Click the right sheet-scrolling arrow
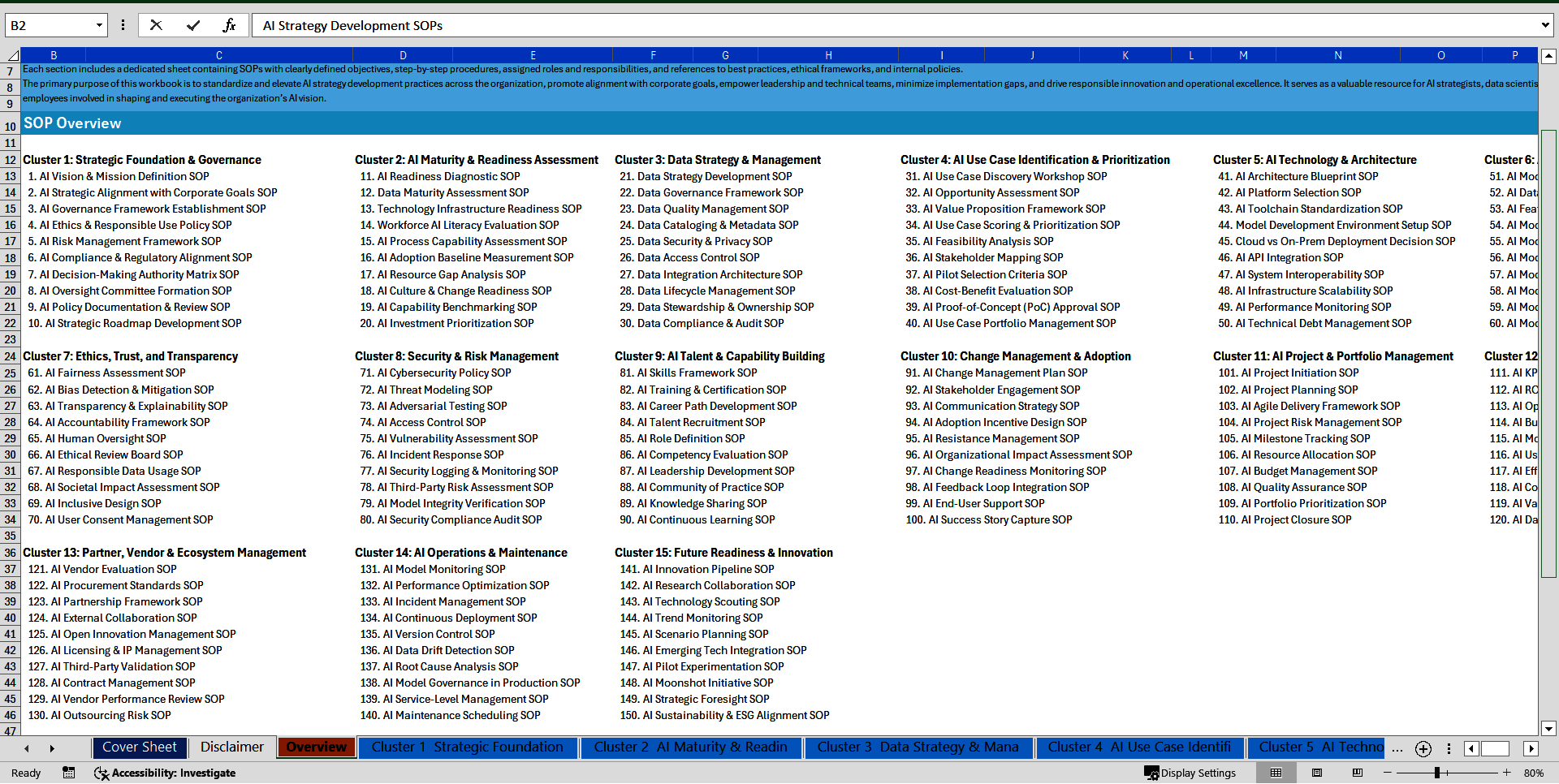The height and width of the screenshot is (784, 1559). click(x=52, y=747)
